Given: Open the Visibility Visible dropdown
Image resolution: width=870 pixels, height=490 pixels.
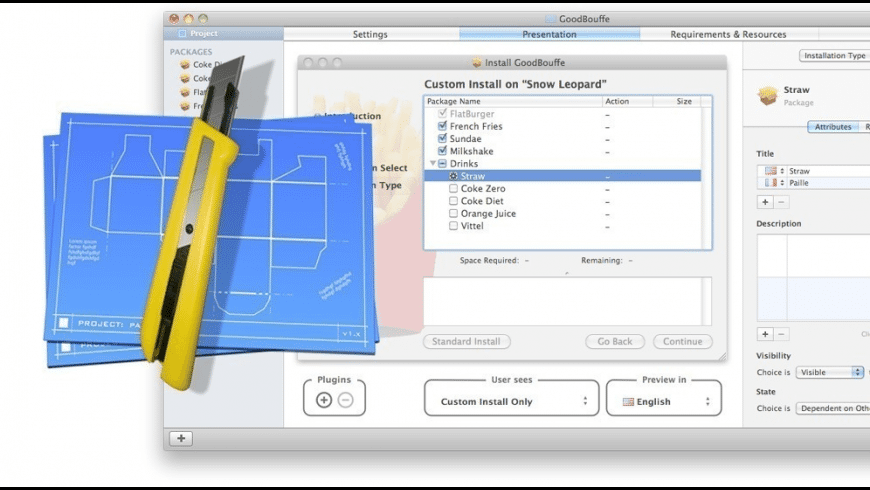Looking at the screenshot, I should [x=830, y=372].
